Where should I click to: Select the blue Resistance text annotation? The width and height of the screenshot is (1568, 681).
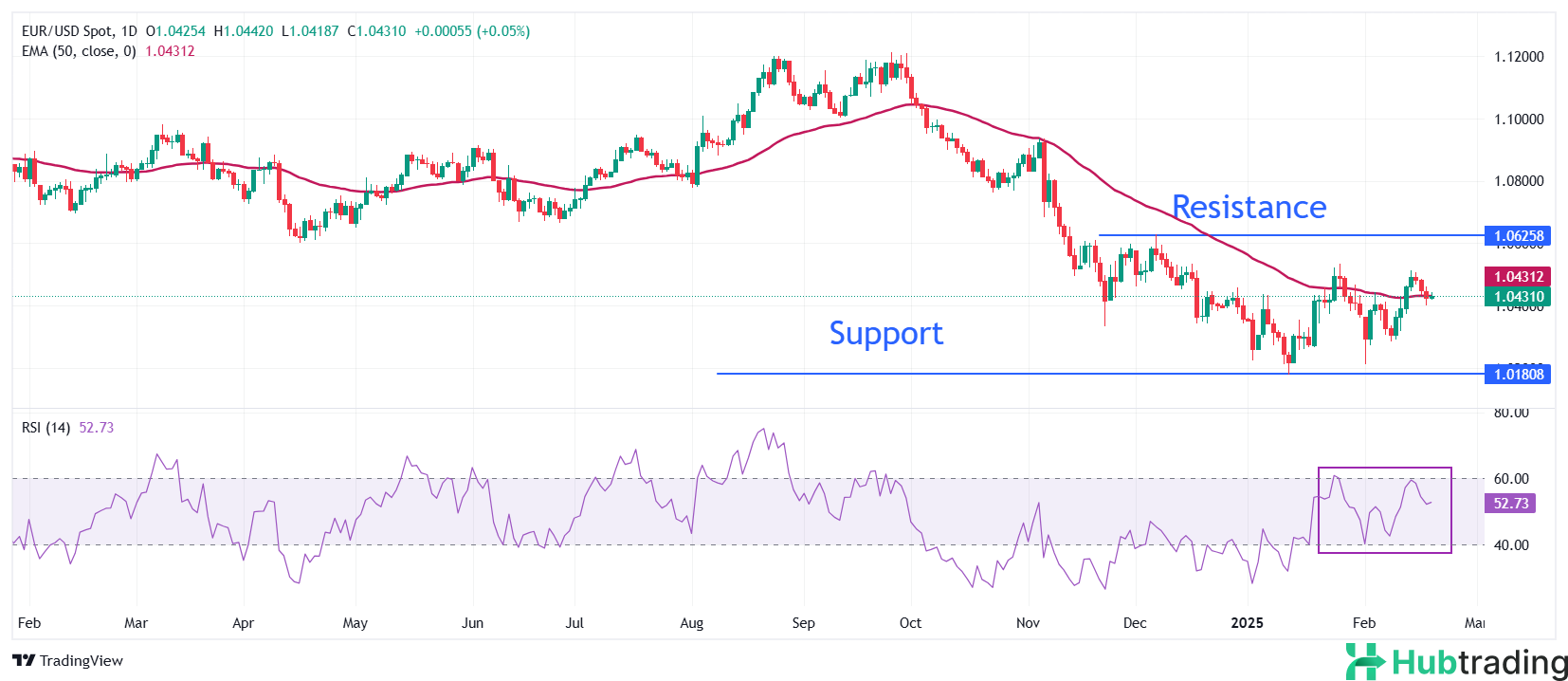point(1249,207)
